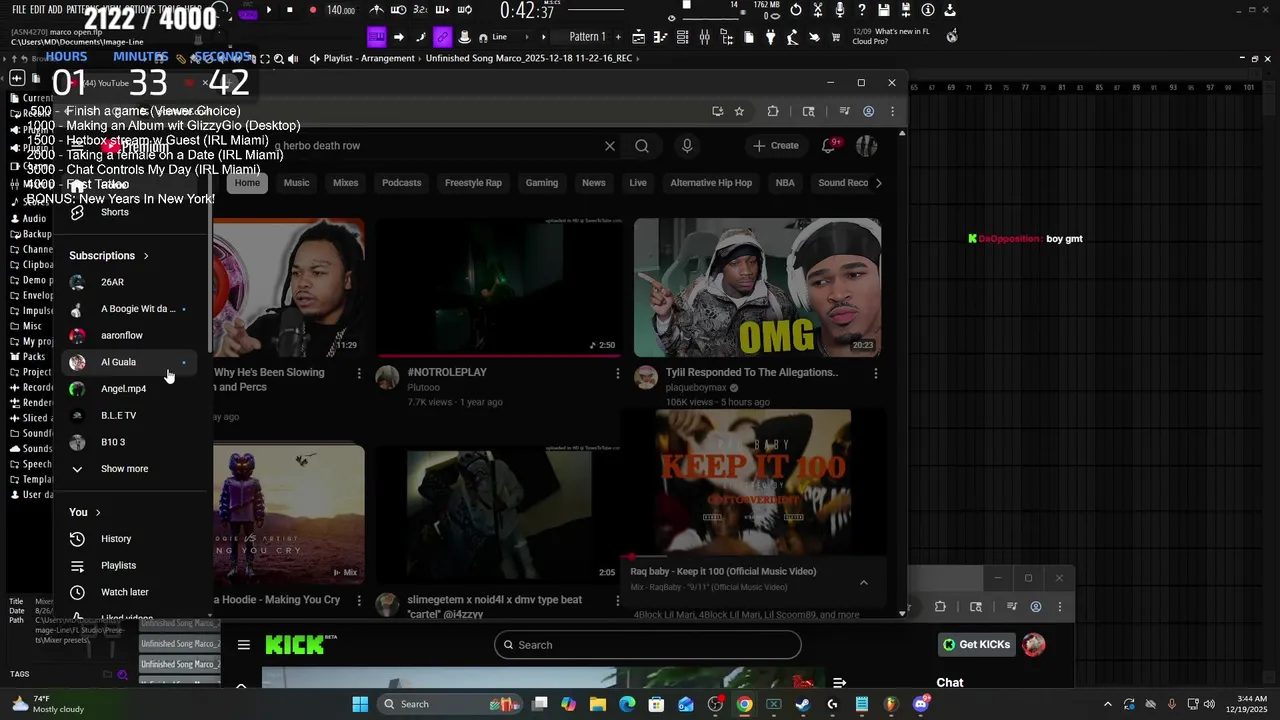Image resolution: width=1280 pixels, height=720 pixels.
Task: Open the Tylil Responded To The Allegations thumbnail
Action: (757, 287)
